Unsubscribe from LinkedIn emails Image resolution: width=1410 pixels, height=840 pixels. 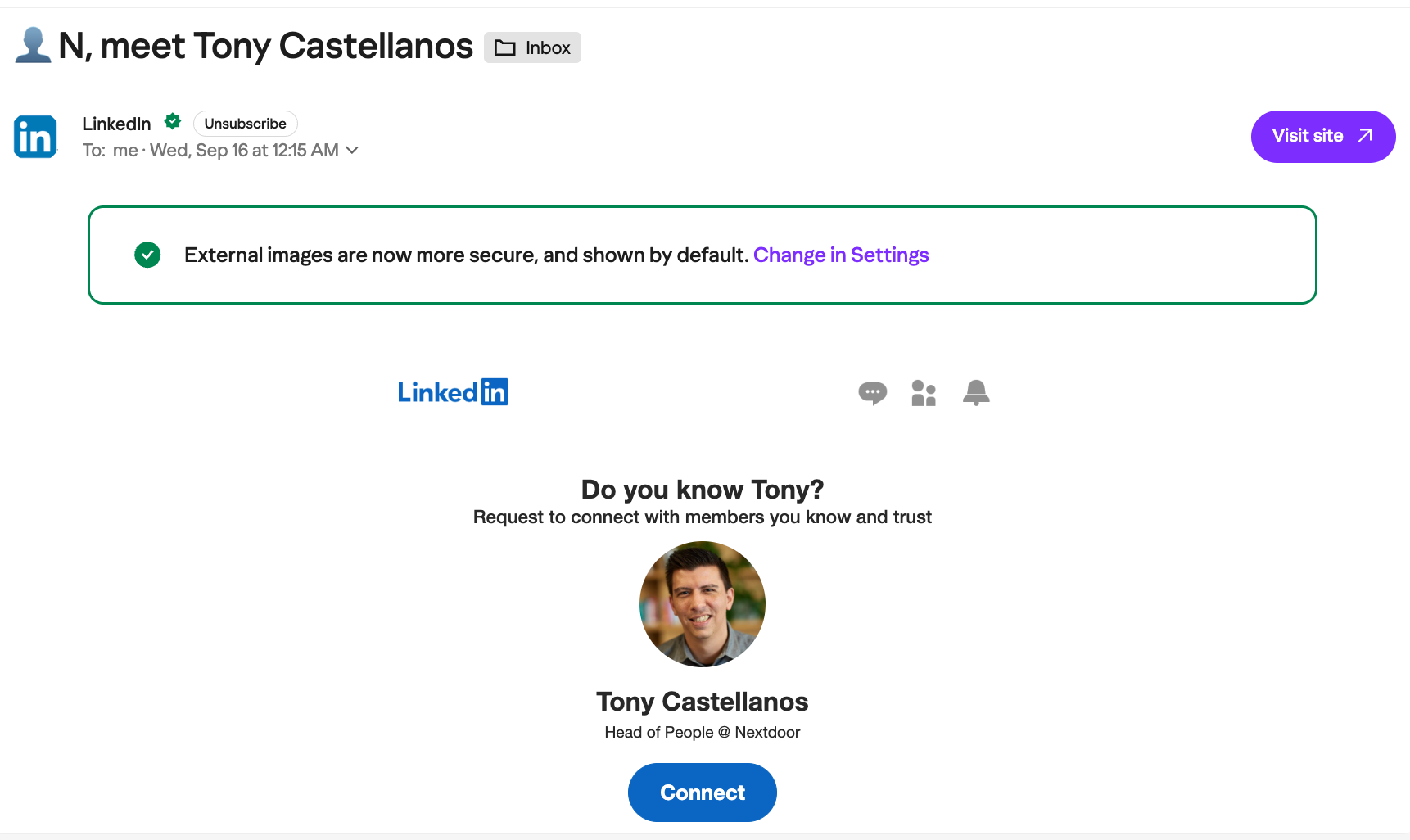click(x=246, y=124)
